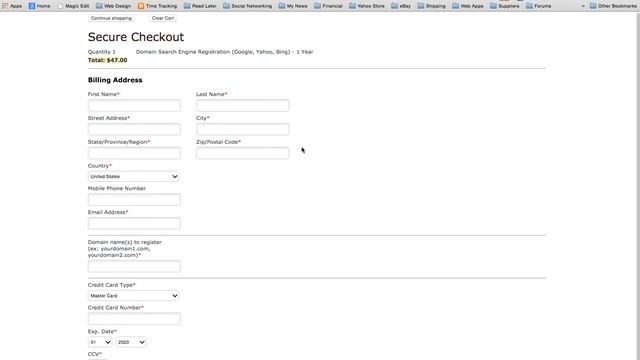This screenshot has width=640, height=360.
Task: Open the eBay bookmarks folder
Action: [401, 6]
